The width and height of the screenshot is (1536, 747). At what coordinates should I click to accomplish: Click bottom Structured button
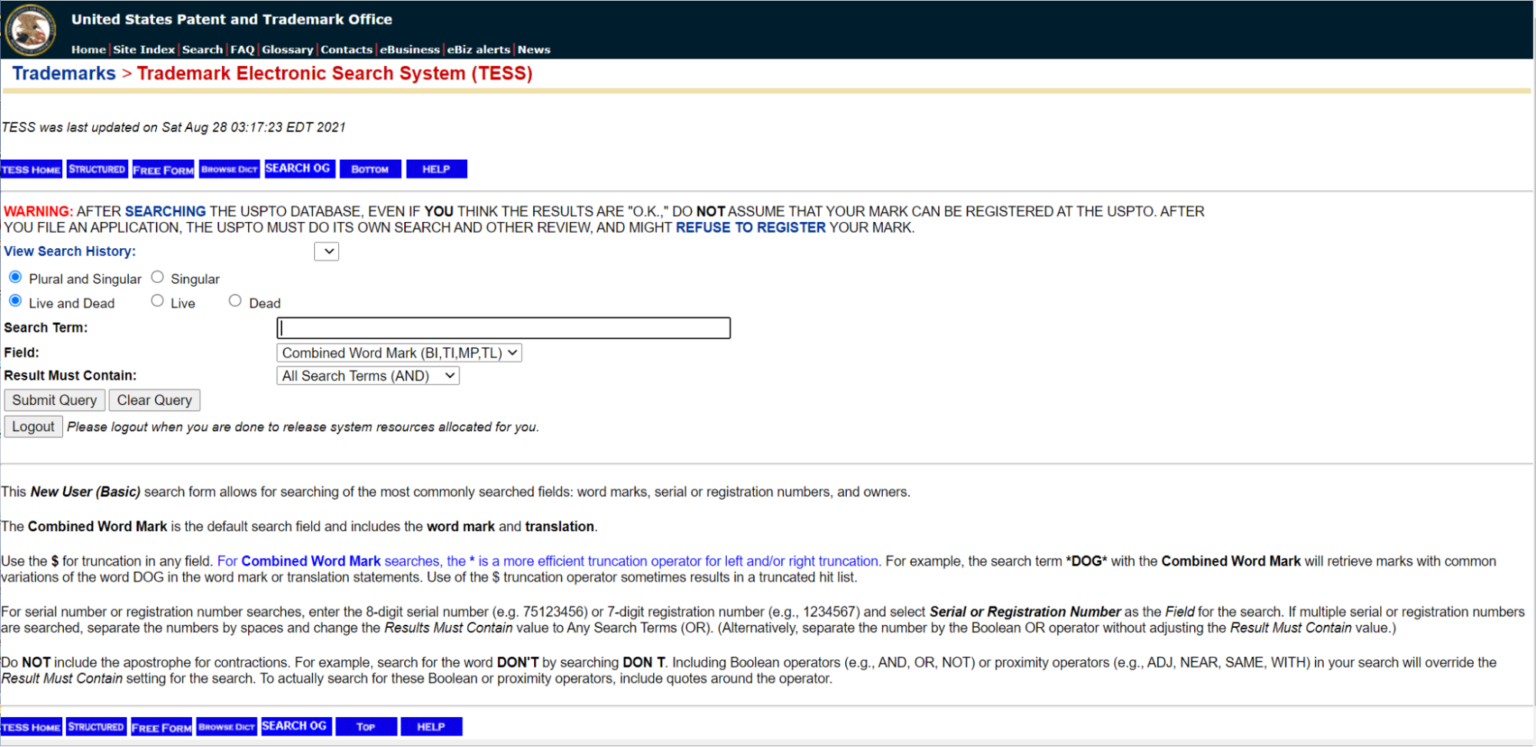[x=96, y=727]
